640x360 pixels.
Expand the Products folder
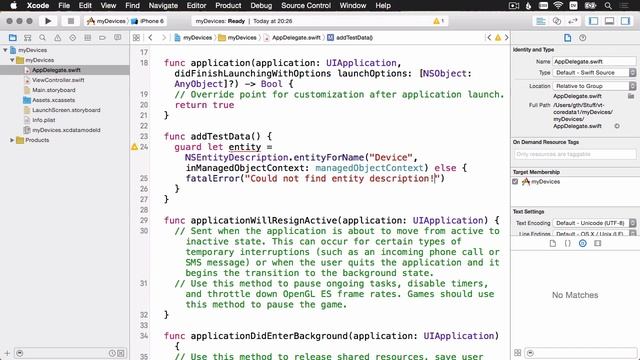[12, 140]
